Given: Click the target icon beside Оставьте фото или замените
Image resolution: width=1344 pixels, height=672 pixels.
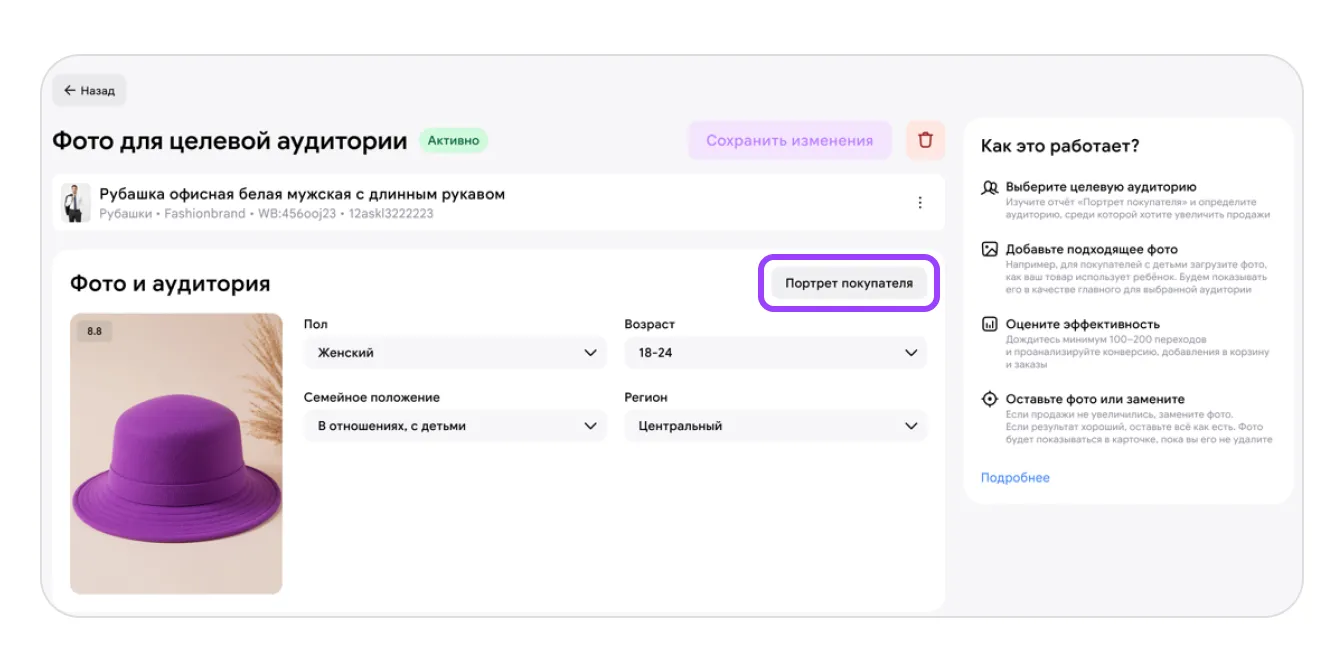Looking at the screenshot, I should pyautogui.click(x=989, y=399).
